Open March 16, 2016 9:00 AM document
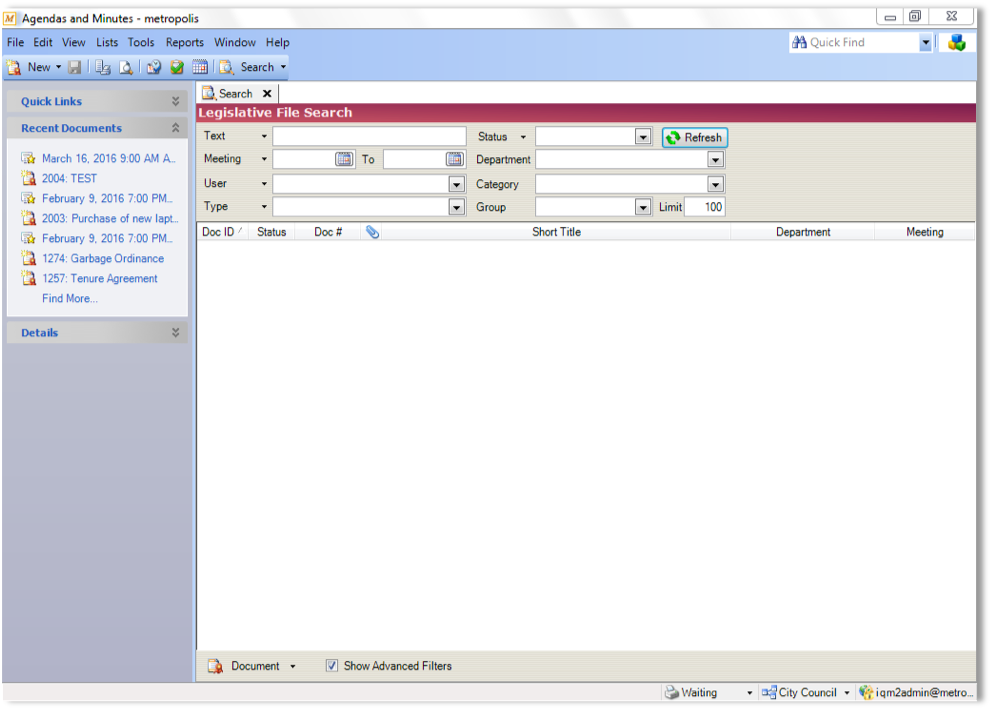991x708 pixels. coord(109,158)
